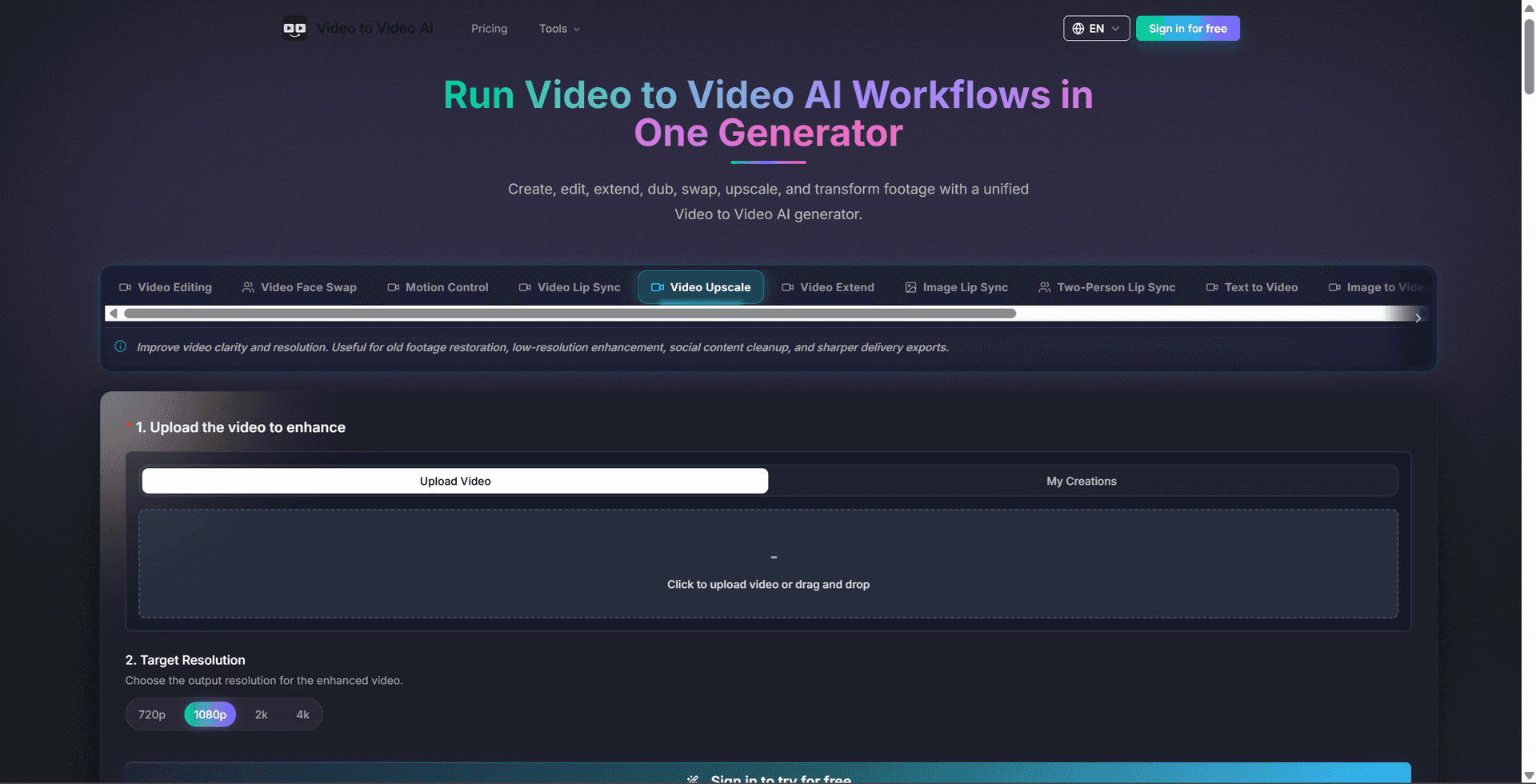Open the Two-Person Lip Sync tab

pyautogui.click(x=1107, y=287)
